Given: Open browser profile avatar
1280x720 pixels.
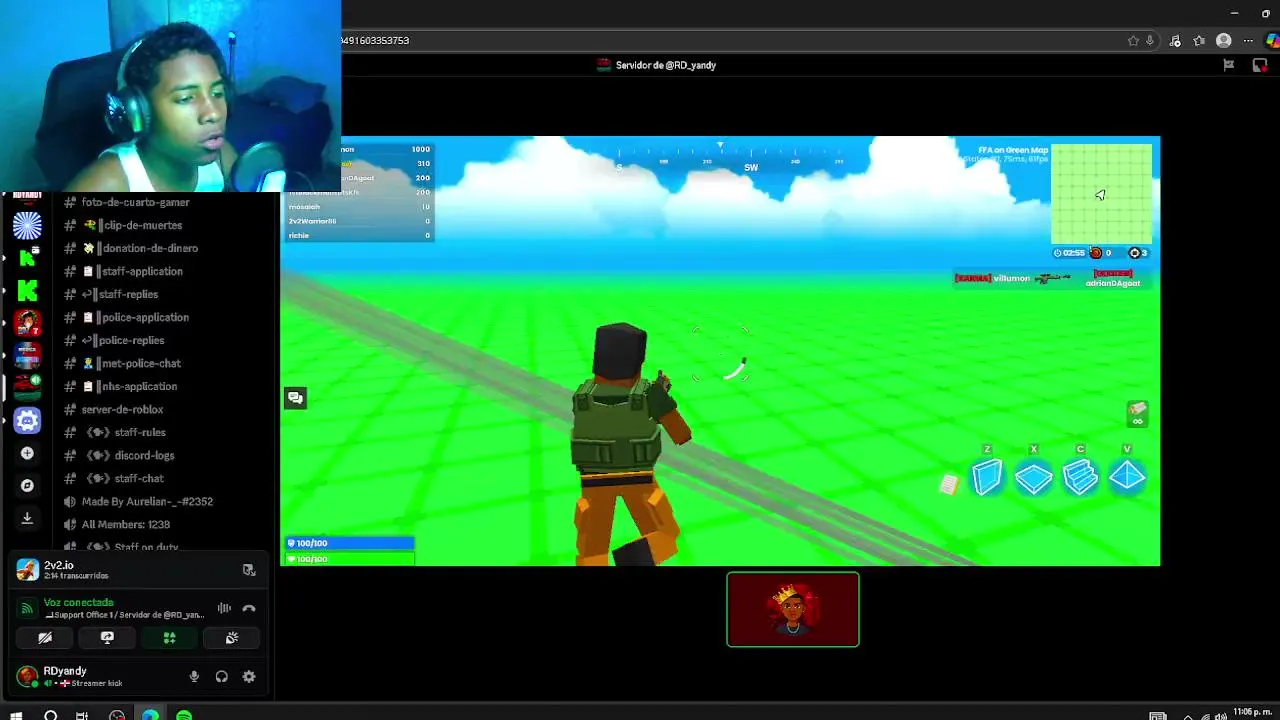Looking at the screenshot, I should [x=1224, y=41].
